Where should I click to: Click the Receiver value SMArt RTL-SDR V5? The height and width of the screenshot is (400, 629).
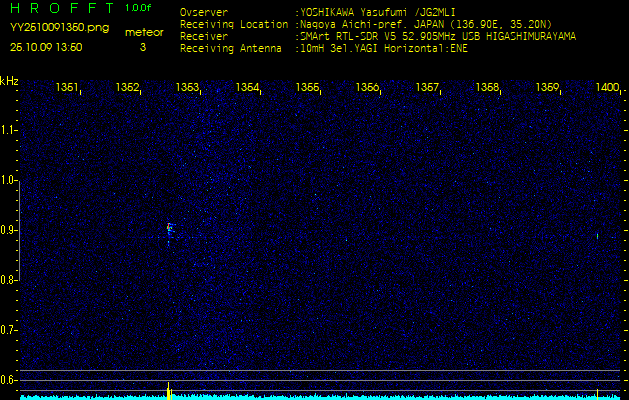click(348, 37)
